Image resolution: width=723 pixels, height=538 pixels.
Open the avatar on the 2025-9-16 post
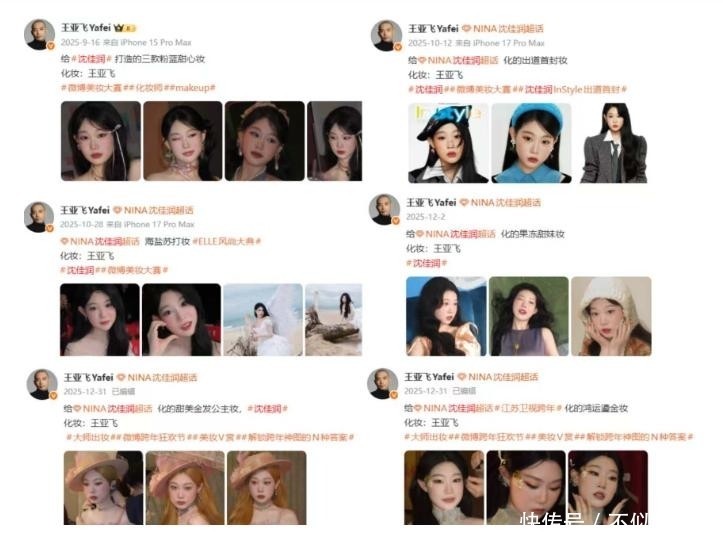(x=40, y=34)
